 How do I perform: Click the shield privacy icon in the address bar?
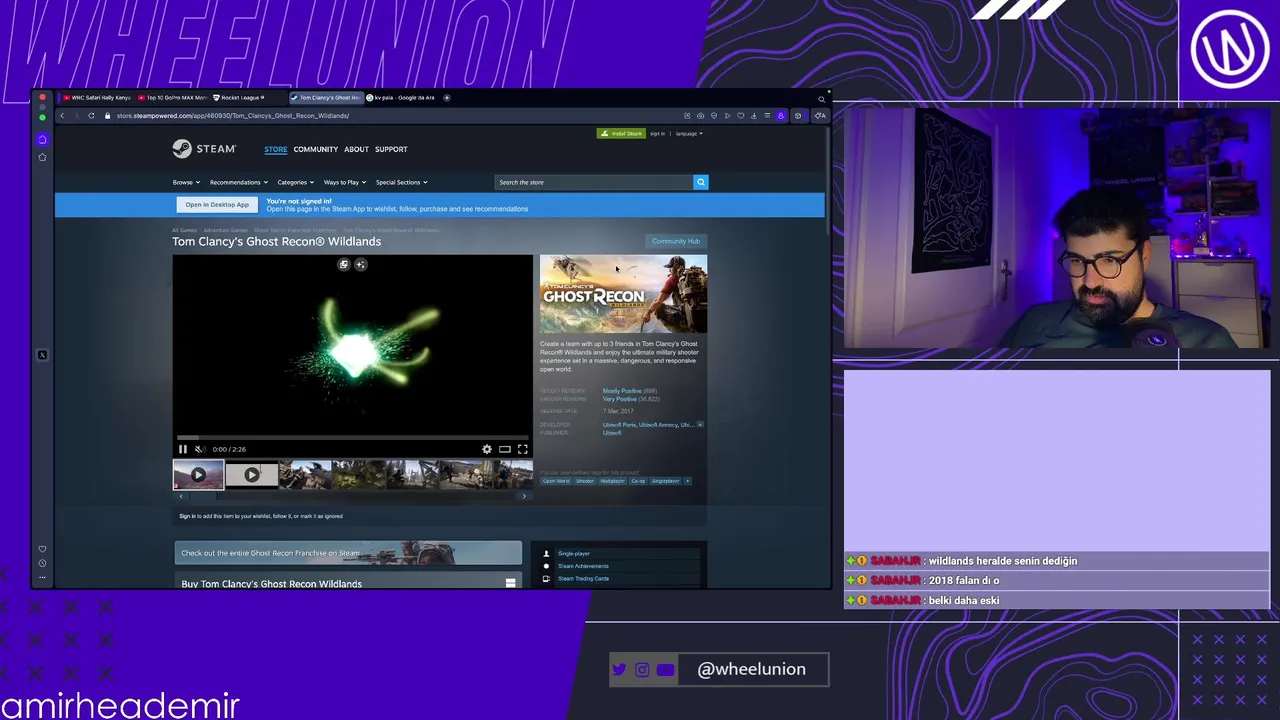714,116
